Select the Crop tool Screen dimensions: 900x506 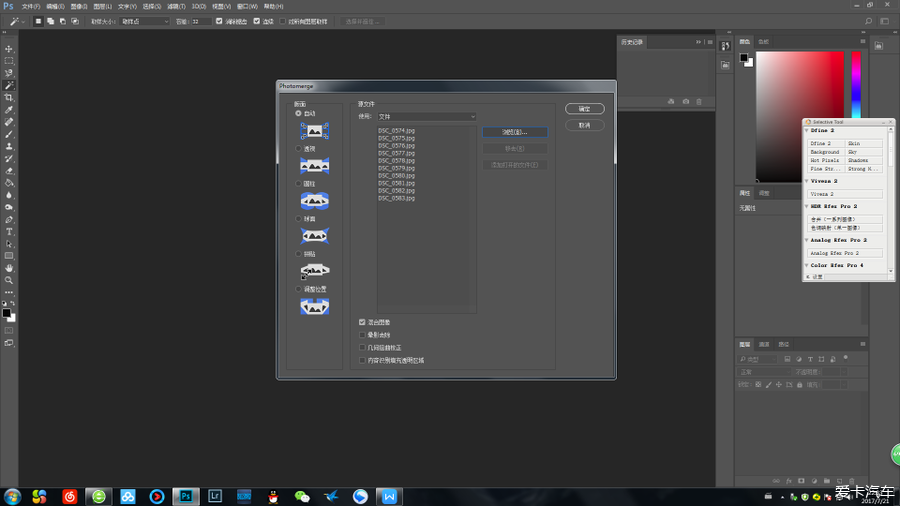pyautogui.click(x=9, y=98)
